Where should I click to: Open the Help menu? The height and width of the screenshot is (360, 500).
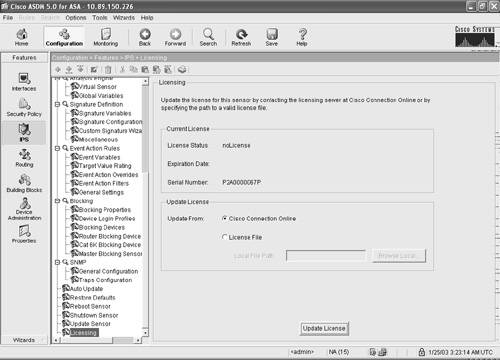147,18
